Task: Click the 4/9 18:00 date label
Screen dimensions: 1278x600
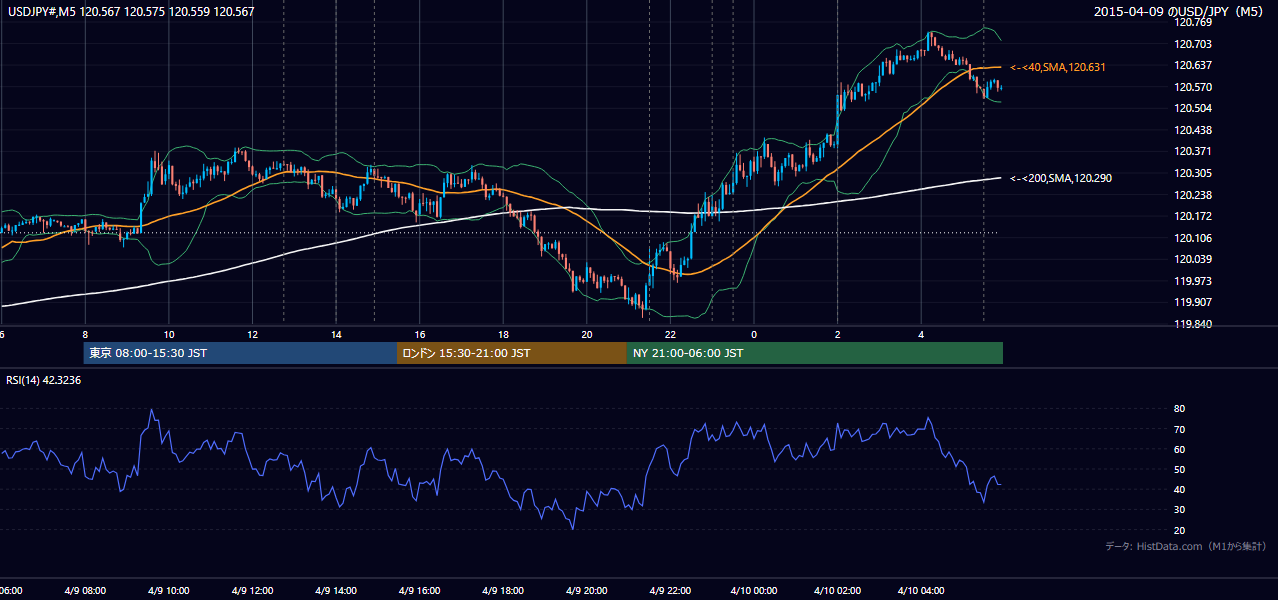Action: point(502,590)
